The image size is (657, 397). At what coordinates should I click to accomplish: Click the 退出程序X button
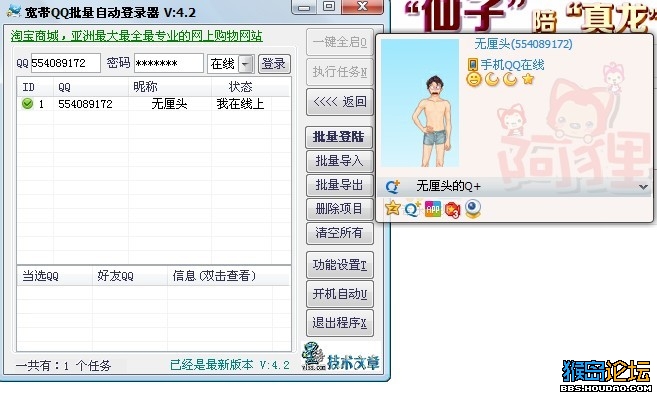340,323
